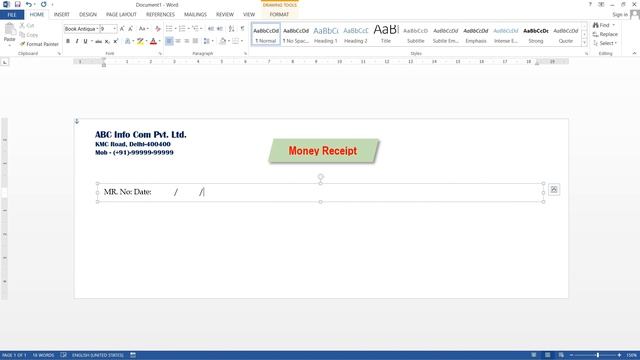Switch to the DESIGN tab
This screenshot has width=640, height=360.
(88, 15)
